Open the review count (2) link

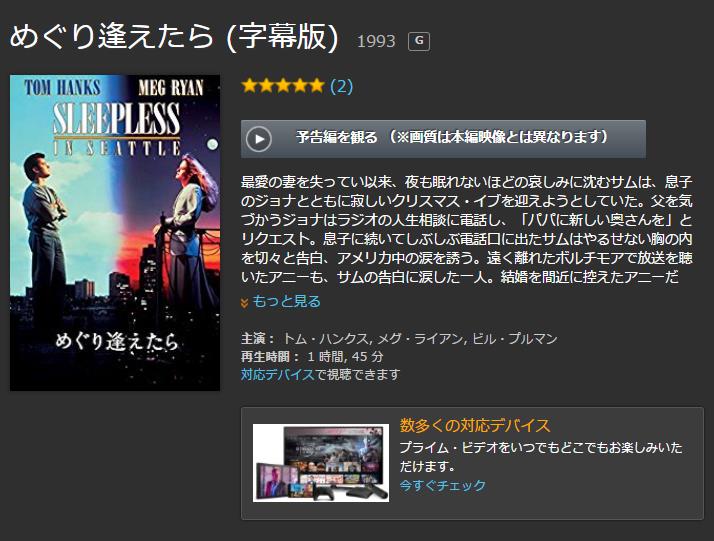tap(342, 86)
